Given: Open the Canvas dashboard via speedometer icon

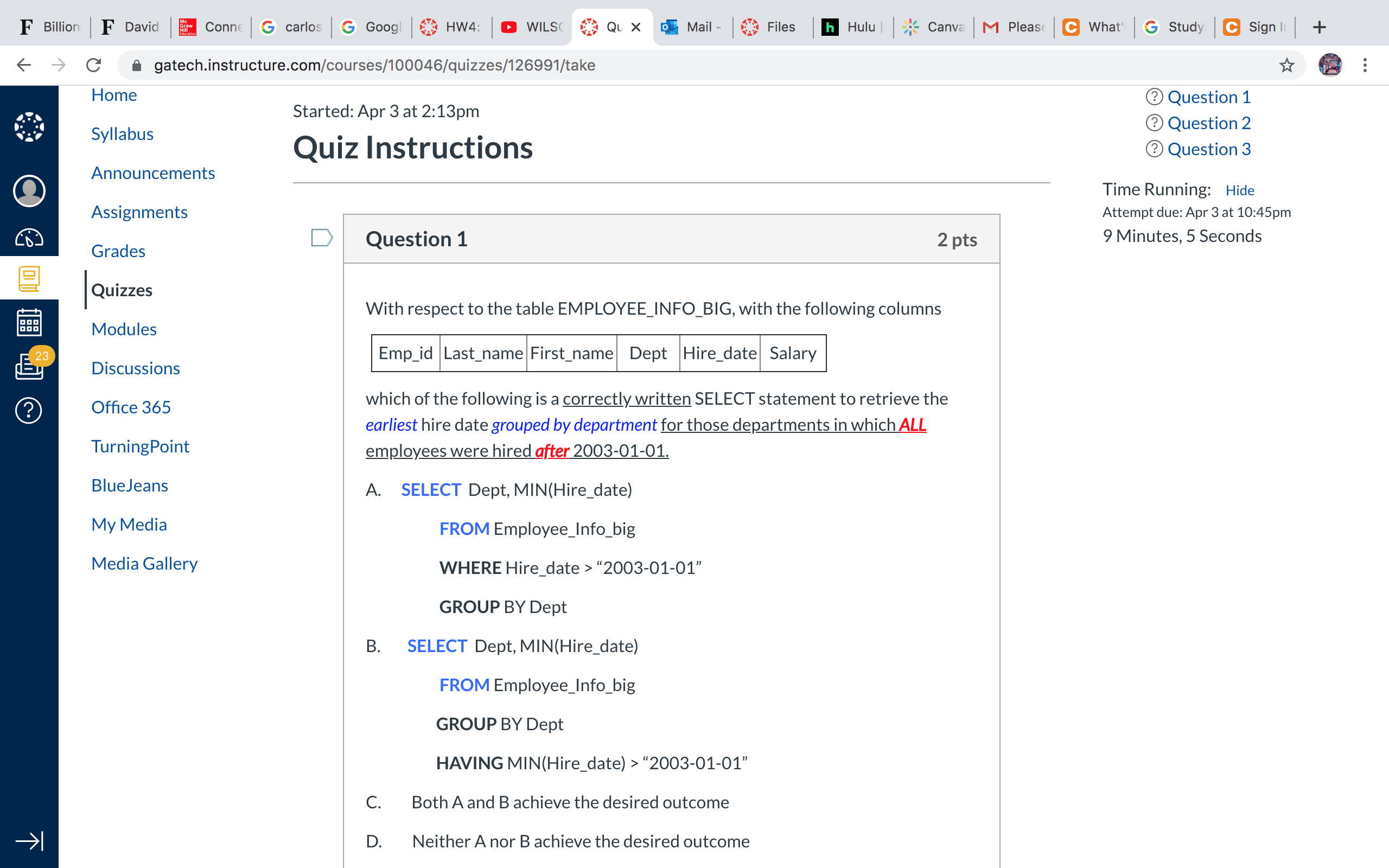Looking at the screenshot, I should [29, 238].
